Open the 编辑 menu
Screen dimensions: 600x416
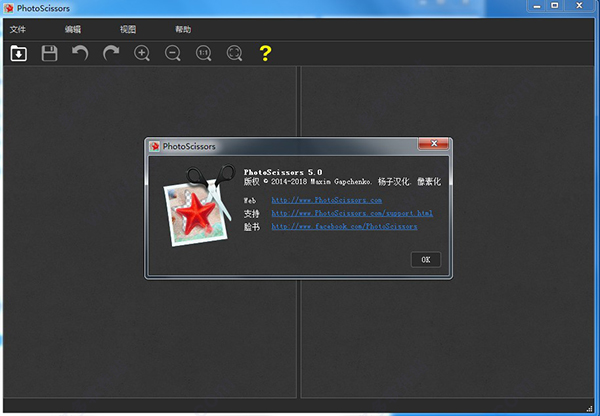pyautogui.click(x=73, y=29)
